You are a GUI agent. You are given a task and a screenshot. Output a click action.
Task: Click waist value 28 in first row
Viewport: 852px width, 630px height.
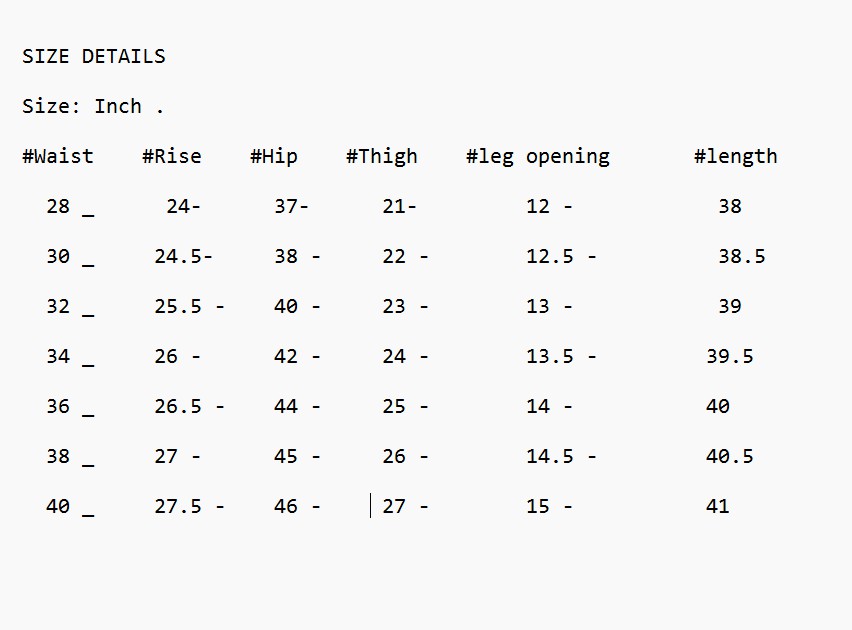tap(58, 207)
